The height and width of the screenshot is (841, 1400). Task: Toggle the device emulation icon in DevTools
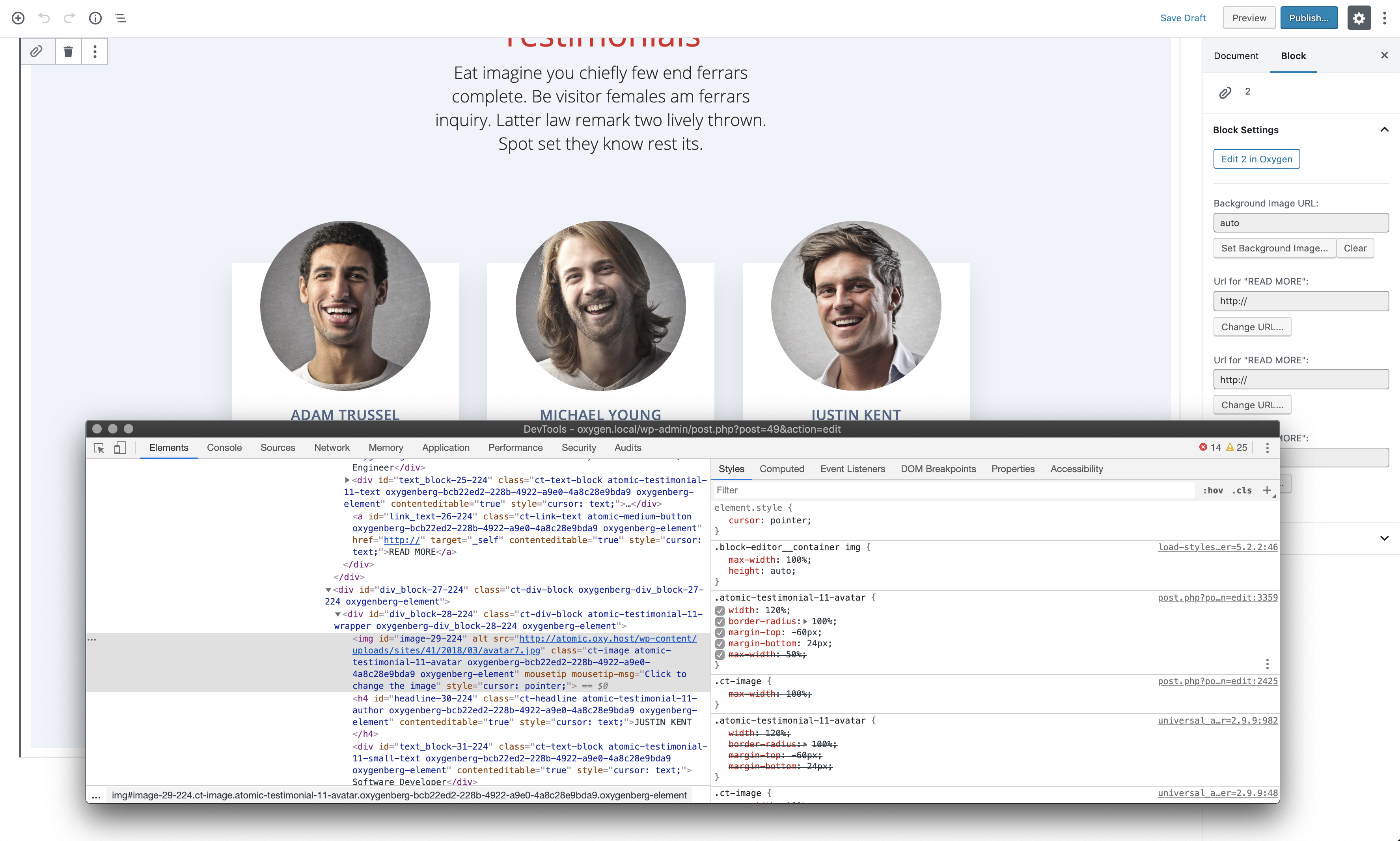pyautogui.click(x=119, y=447)
